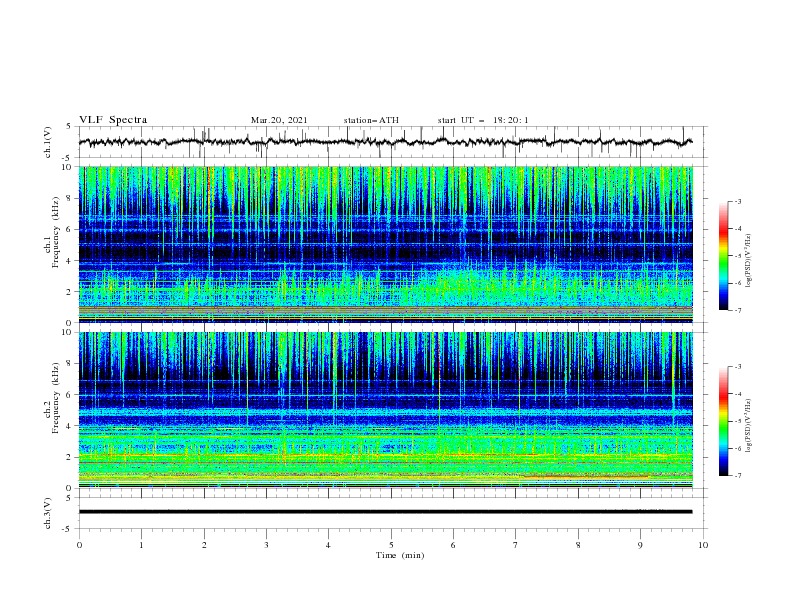Click the time axis tick label "1"

(x=141, y=545)
